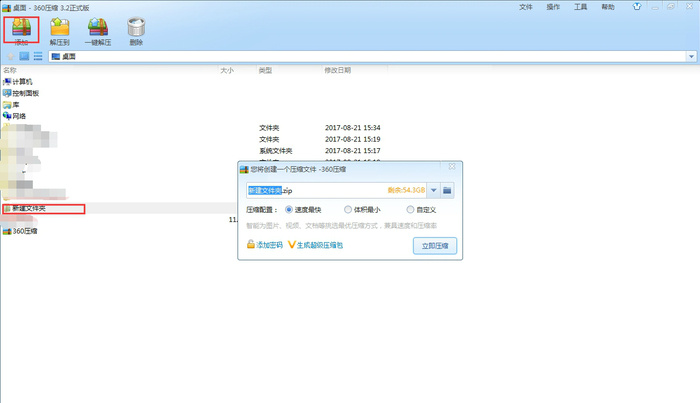Viewport: 700px width, 403px height.
Task: Select the 360压缩 item in the list
Action: 20,231
